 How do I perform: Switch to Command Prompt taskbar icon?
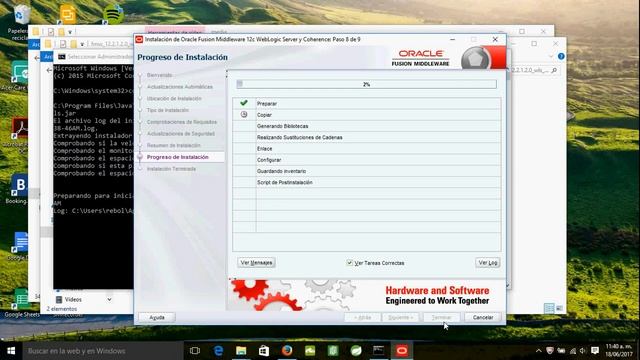(x=378, y=351)
